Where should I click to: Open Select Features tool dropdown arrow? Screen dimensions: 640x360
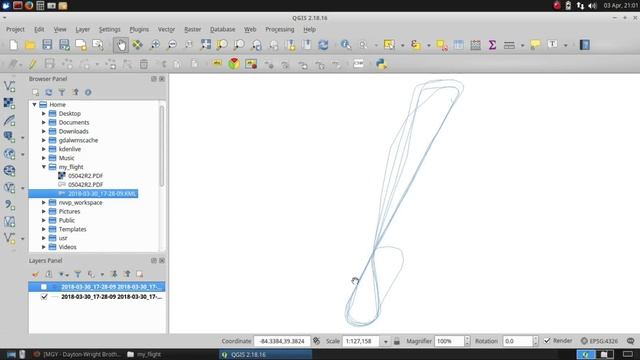point(402,45)
